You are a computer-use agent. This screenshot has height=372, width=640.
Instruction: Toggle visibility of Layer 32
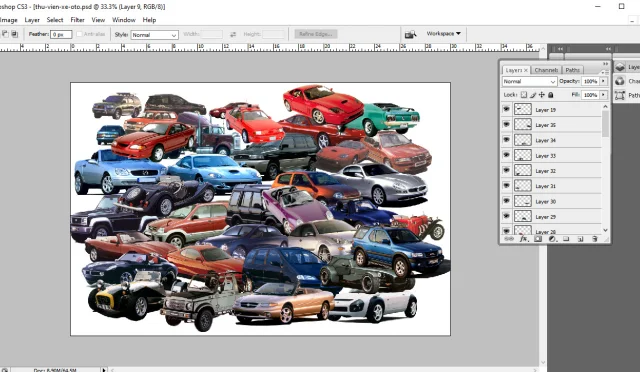coord(506,170)
